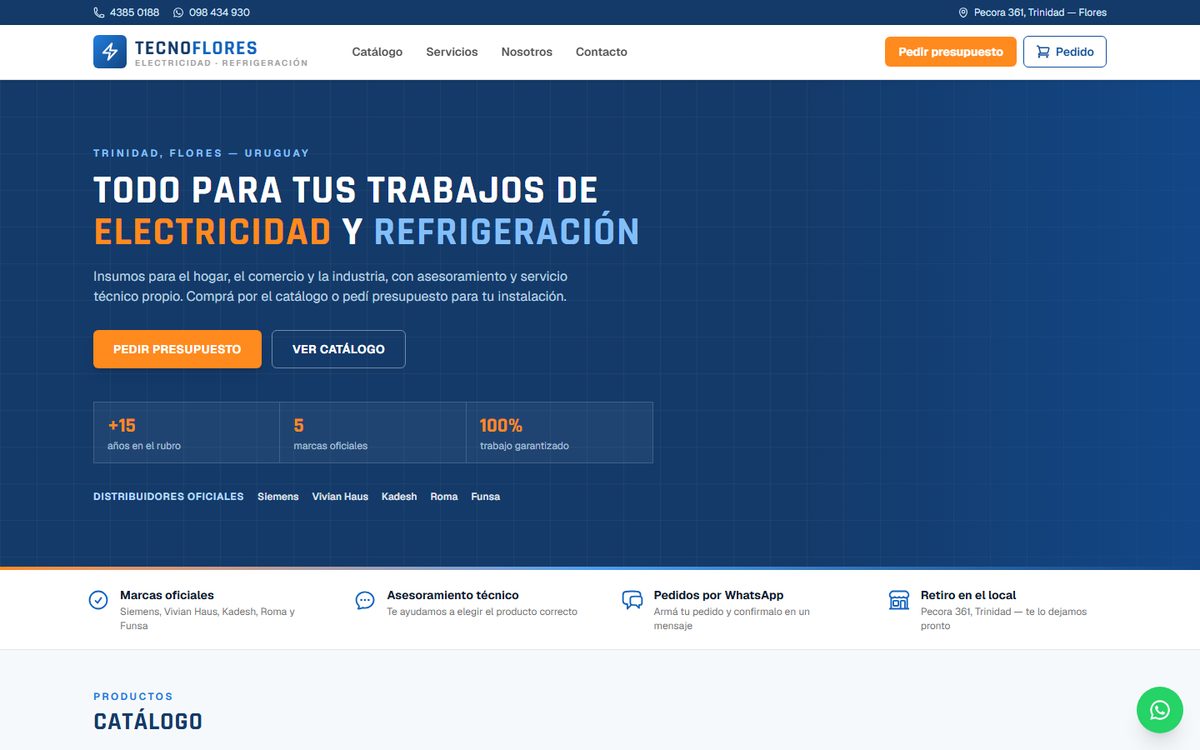Click the checkmark icon for Marcas oficiales
The width and height of the screenshot is (1200, 750).
coord(99,600)
